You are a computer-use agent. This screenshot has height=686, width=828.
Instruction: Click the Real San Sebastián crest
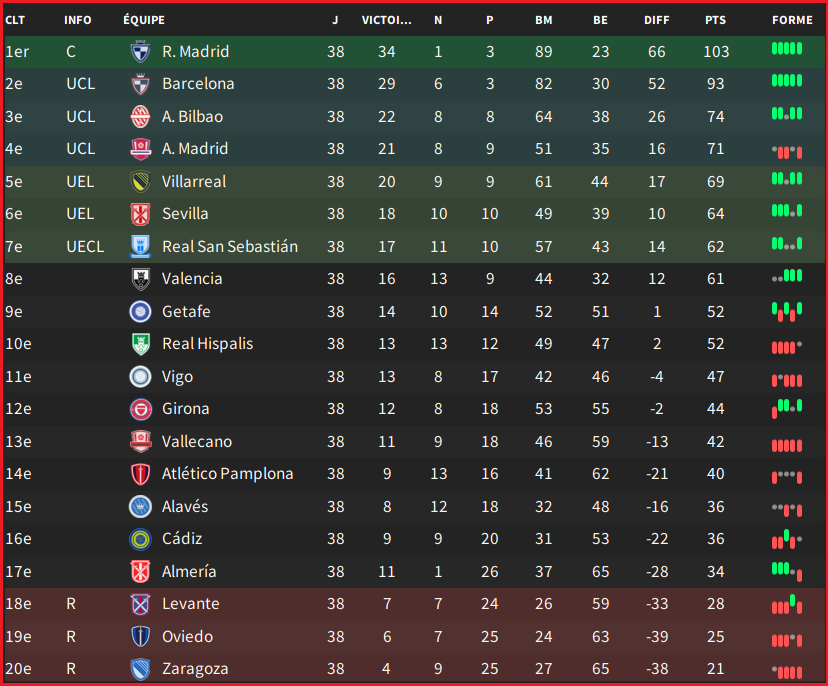[140, 247]
